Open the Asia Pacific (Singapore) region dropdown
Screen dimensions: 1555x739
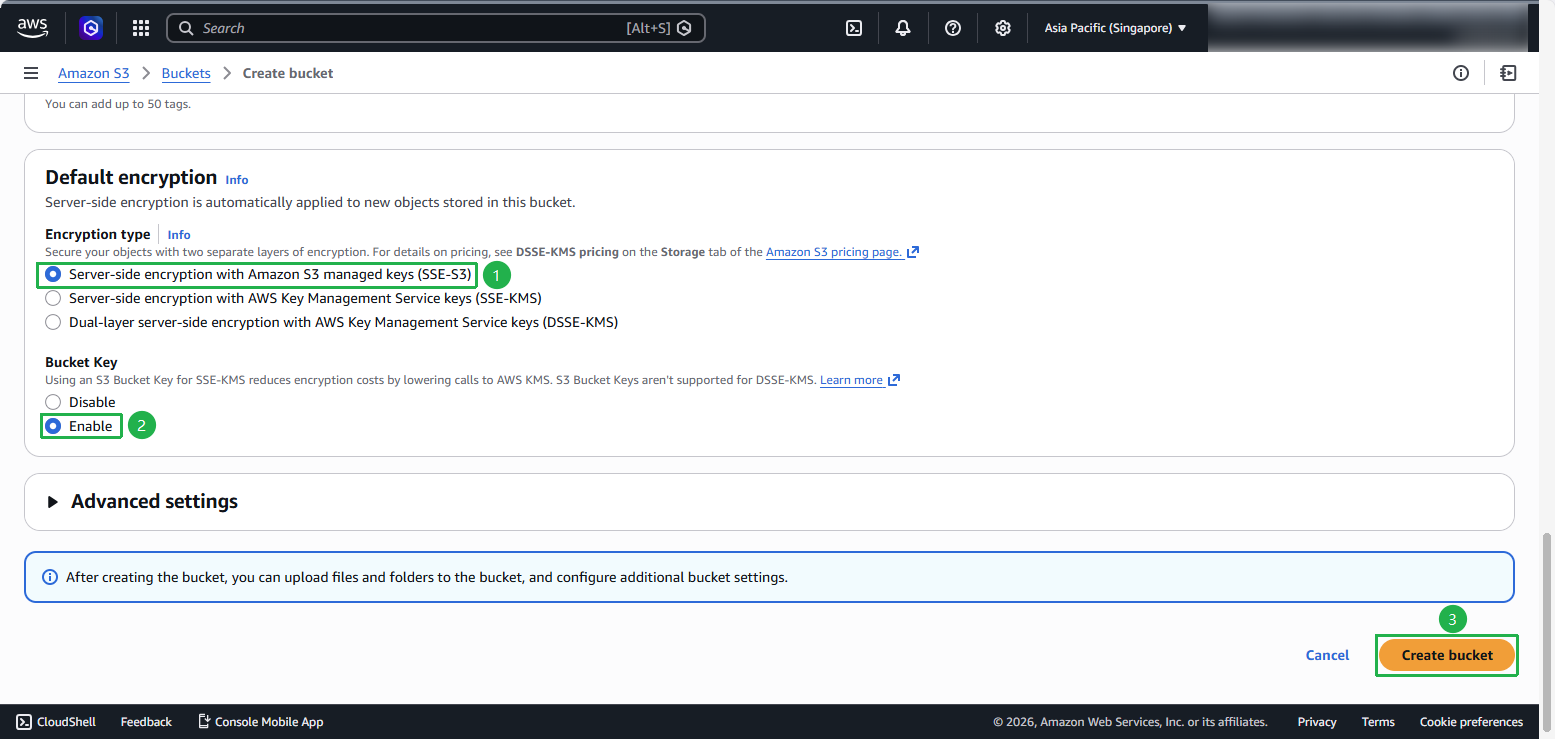pyautogui.click(x=1115, y=28)
